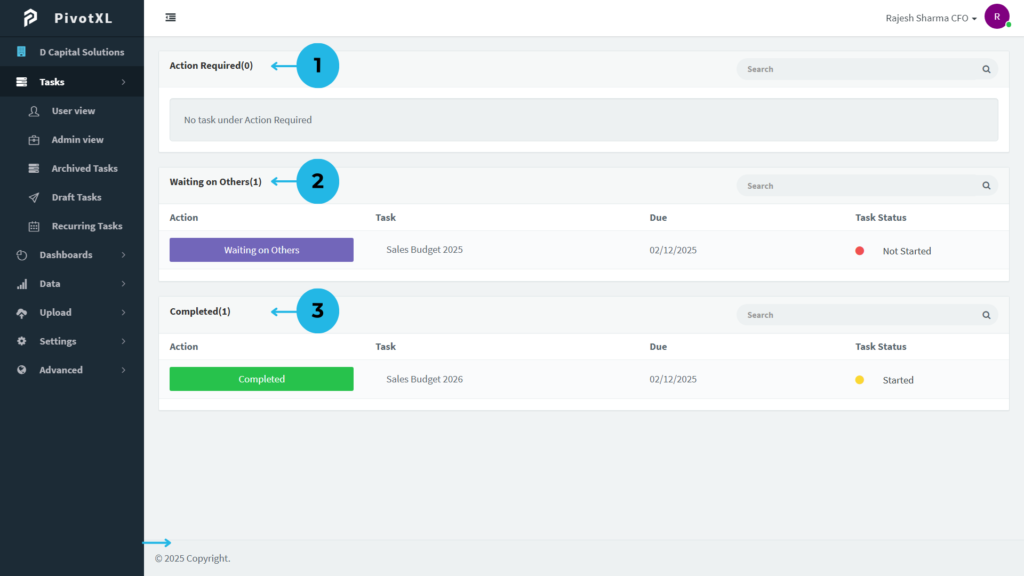Toggle the sidebar hamburger menu icon
The width and height of the screenshot is (1024, 576).
[170, 18]
